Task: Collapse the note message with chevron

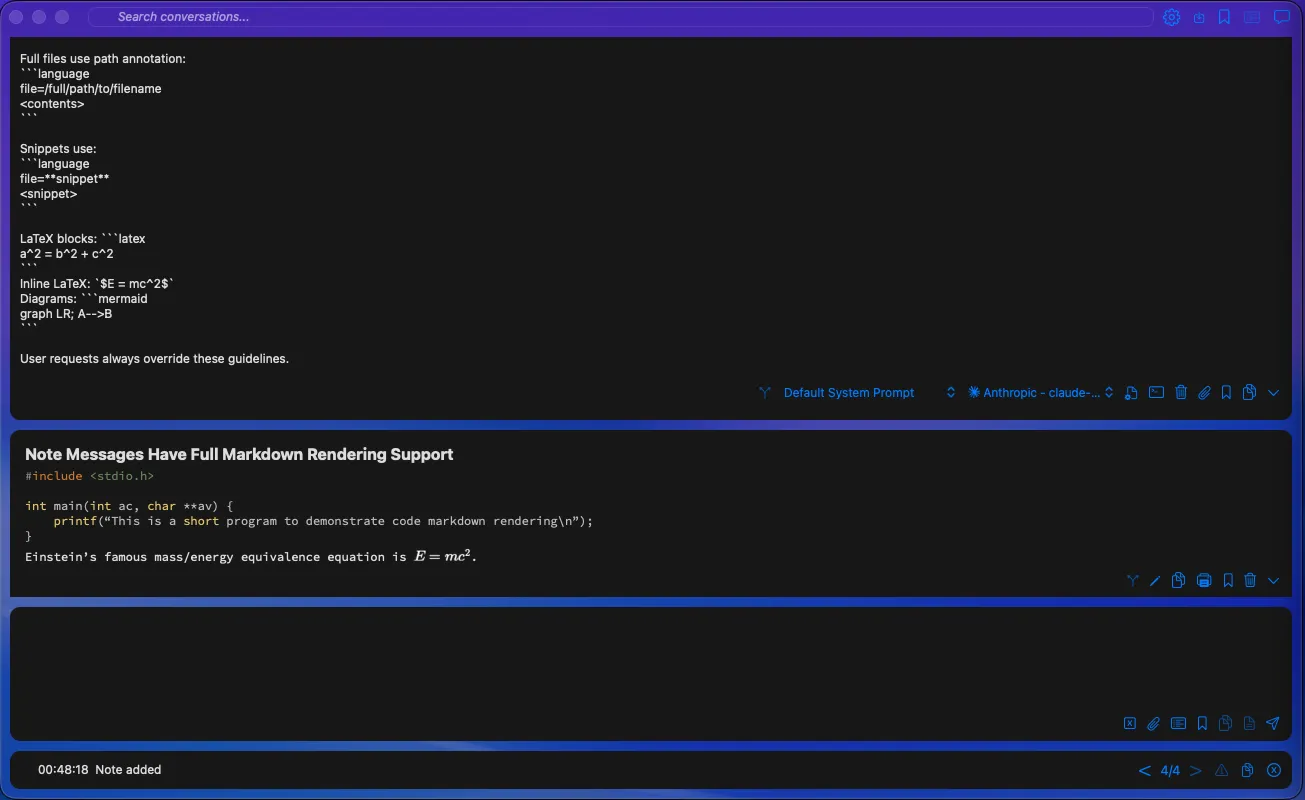Action: [x=1273, y=580]
